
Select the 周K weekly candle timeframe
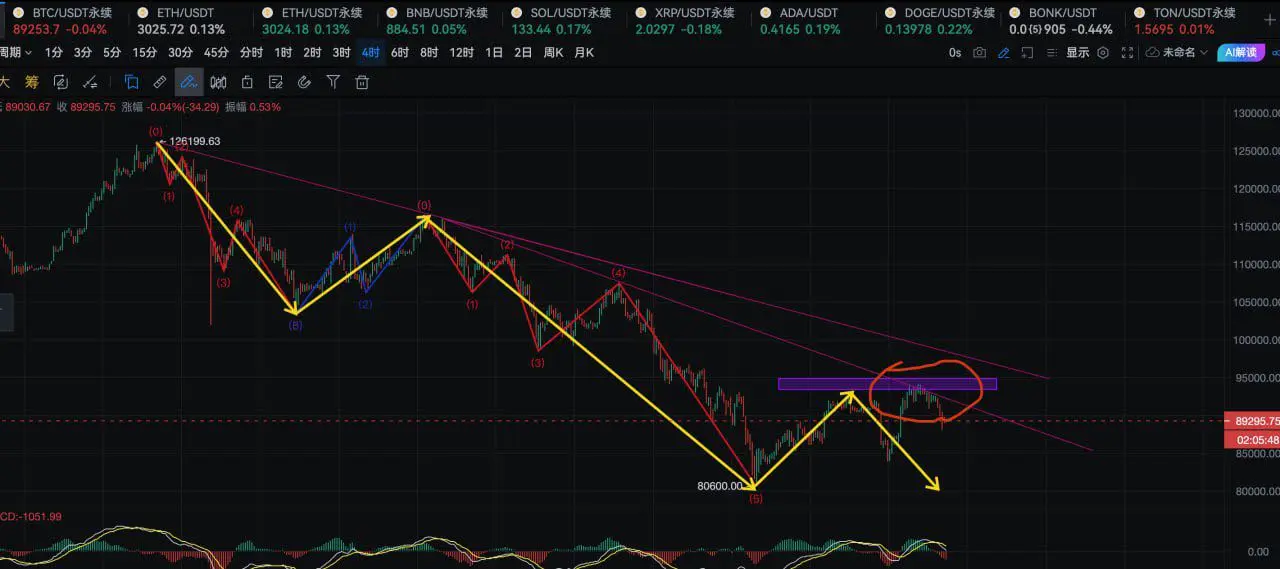[553, 52]
